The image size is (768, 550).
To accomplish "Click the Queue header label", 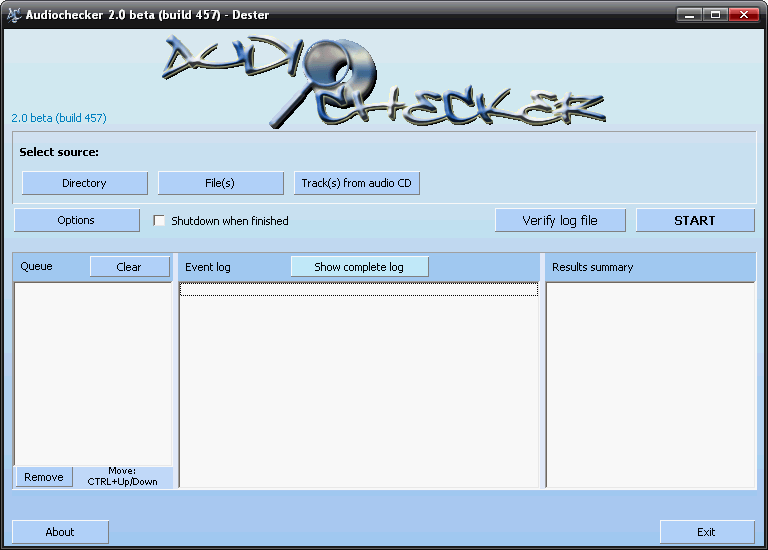I will tap(36, 266).
